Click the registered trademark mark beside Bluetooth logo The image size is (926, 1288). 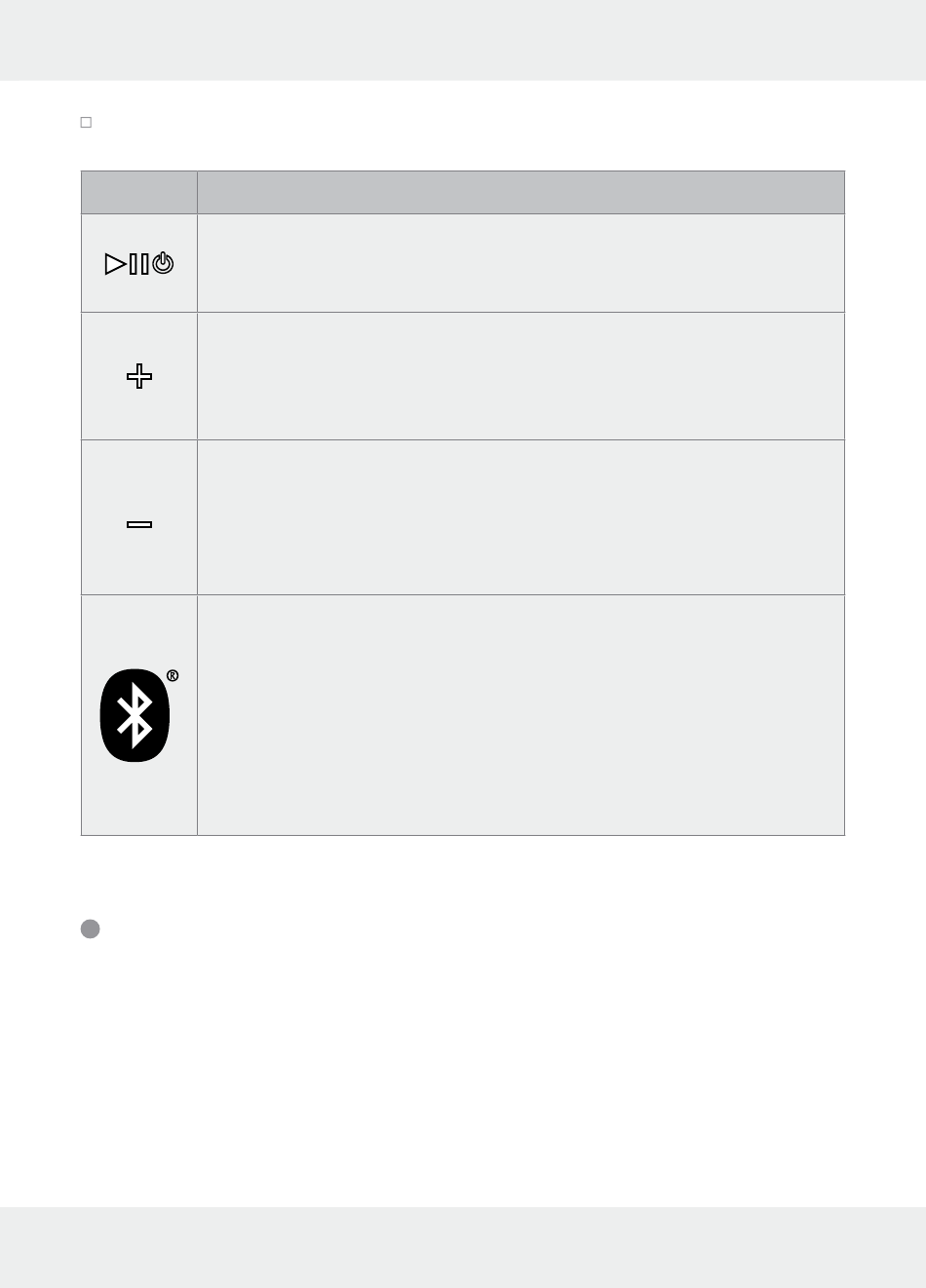173,675
